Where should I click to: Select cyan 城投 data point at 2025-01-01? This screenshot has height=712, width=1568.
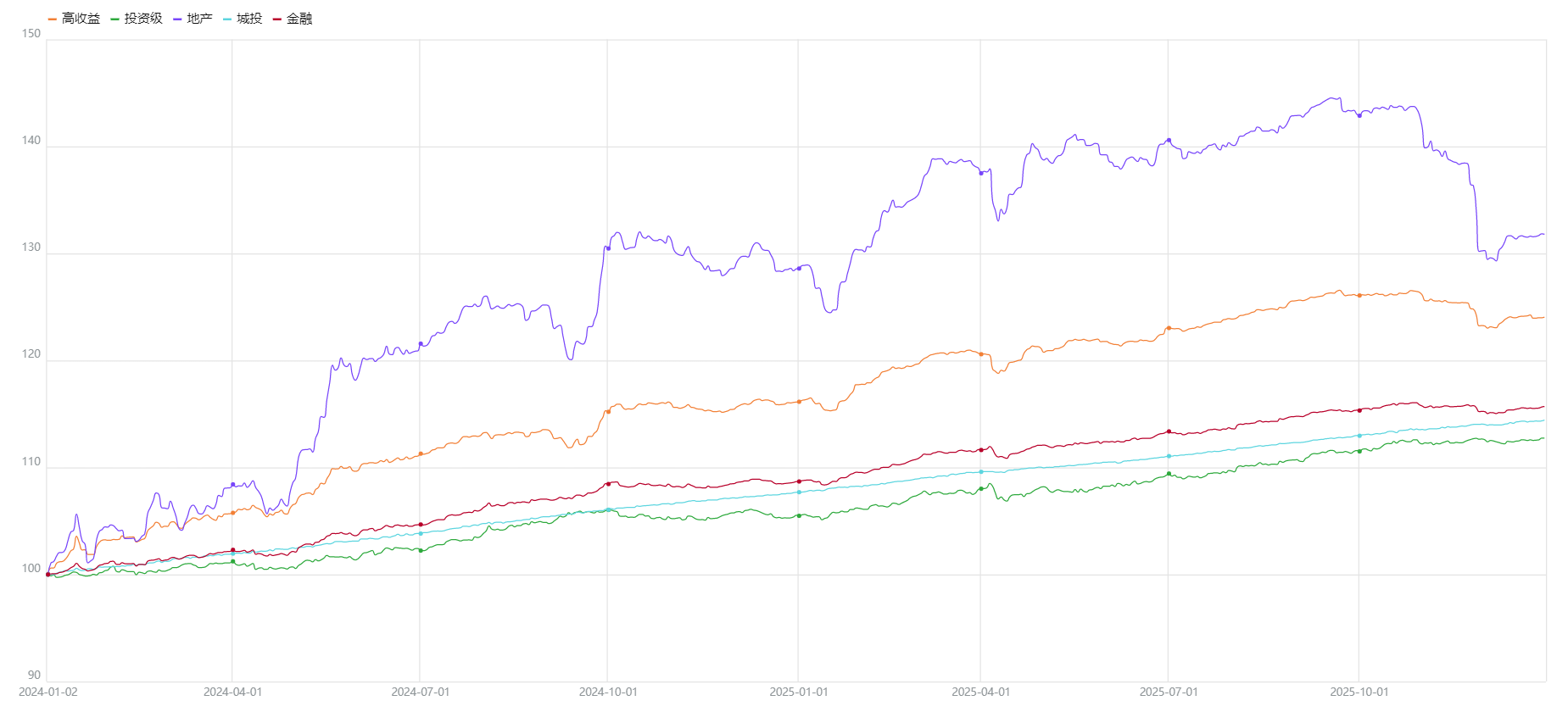coord(799,492)
